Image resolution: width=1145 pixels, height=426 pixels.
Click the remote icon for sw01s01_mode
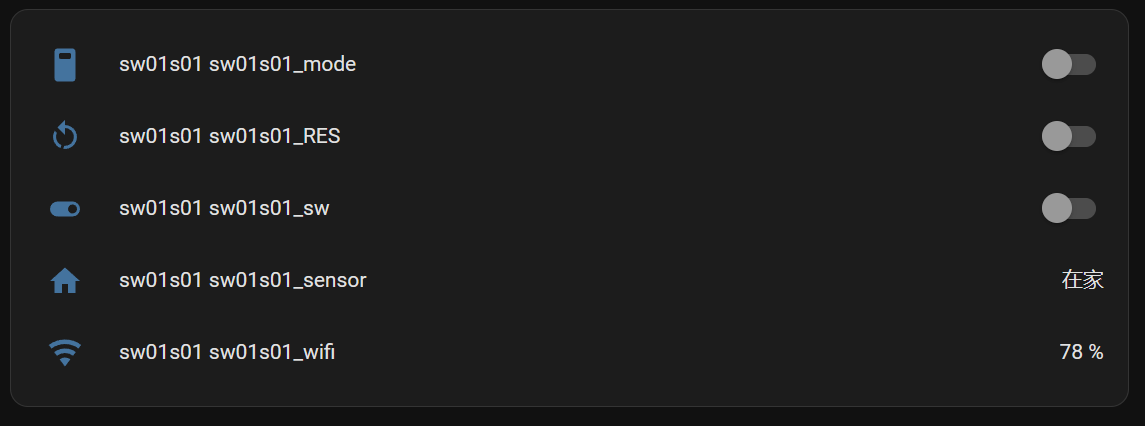click(x=65, y=65)
